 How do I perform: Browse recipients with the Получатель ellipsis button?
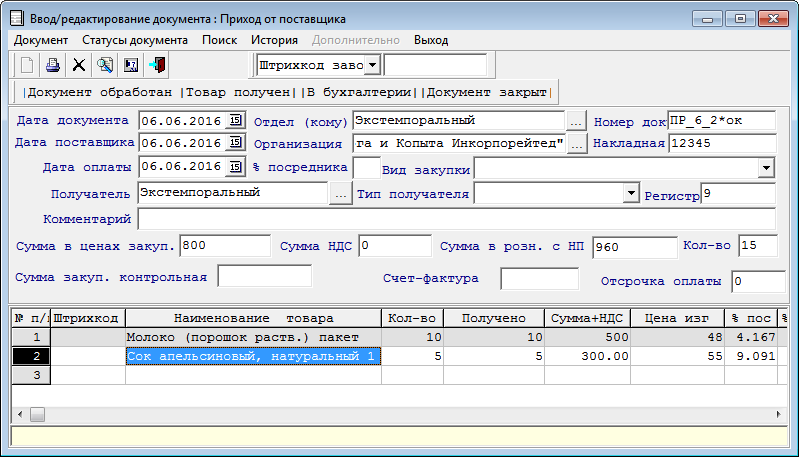(341, 194)
